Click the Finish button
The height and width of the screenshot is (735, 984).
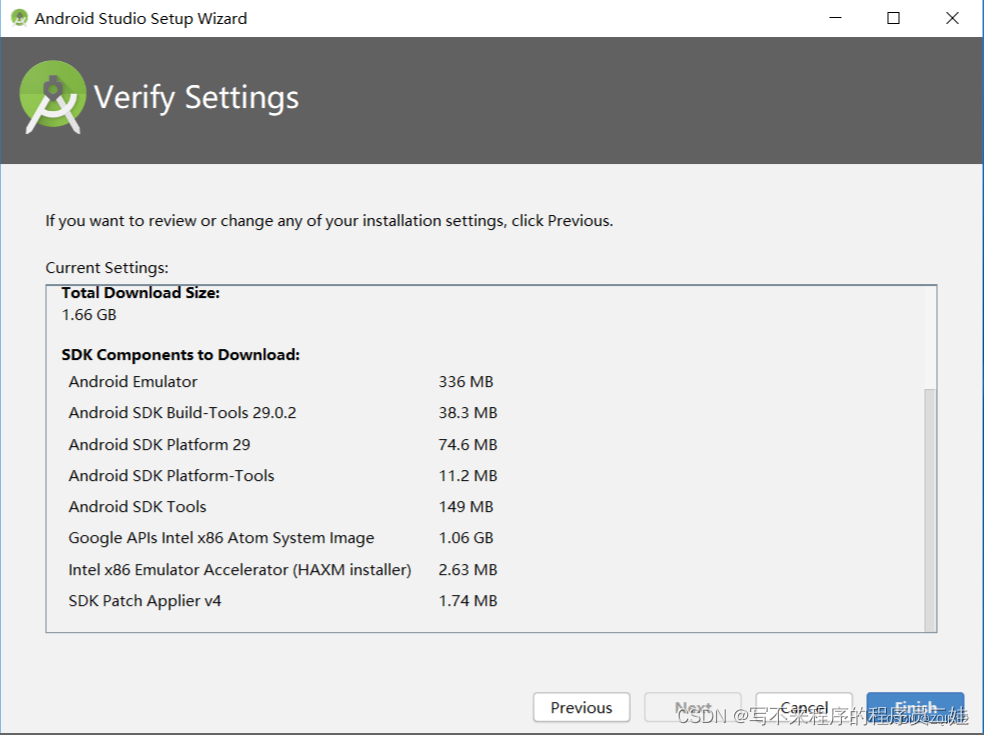(915, 707)
